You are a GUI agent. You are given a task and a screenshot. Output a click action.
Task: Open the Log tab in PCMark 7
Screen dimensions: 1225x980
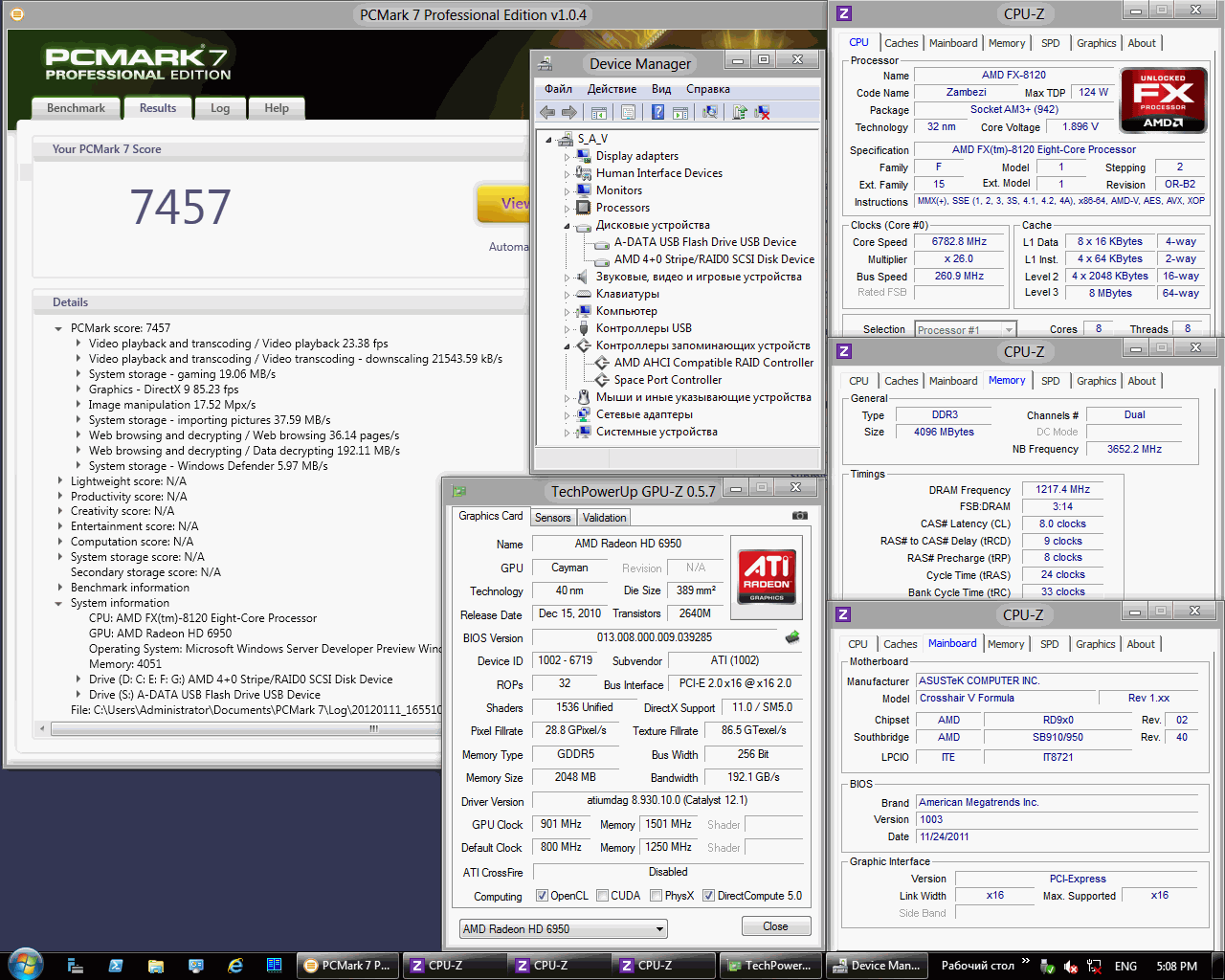click(x=220, y=108)
